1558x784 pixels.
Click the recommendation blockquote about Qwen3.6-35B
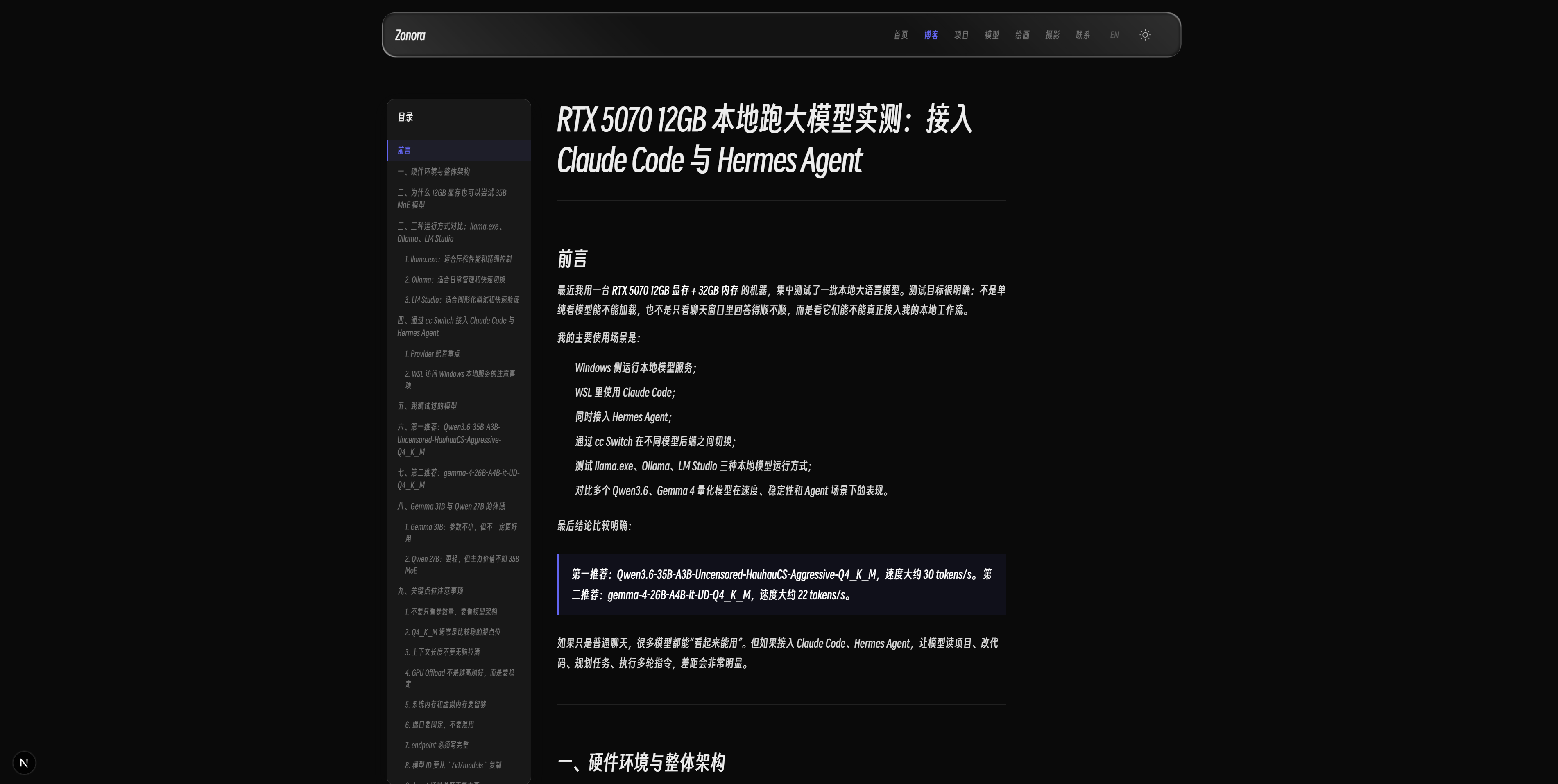[781, 585]
